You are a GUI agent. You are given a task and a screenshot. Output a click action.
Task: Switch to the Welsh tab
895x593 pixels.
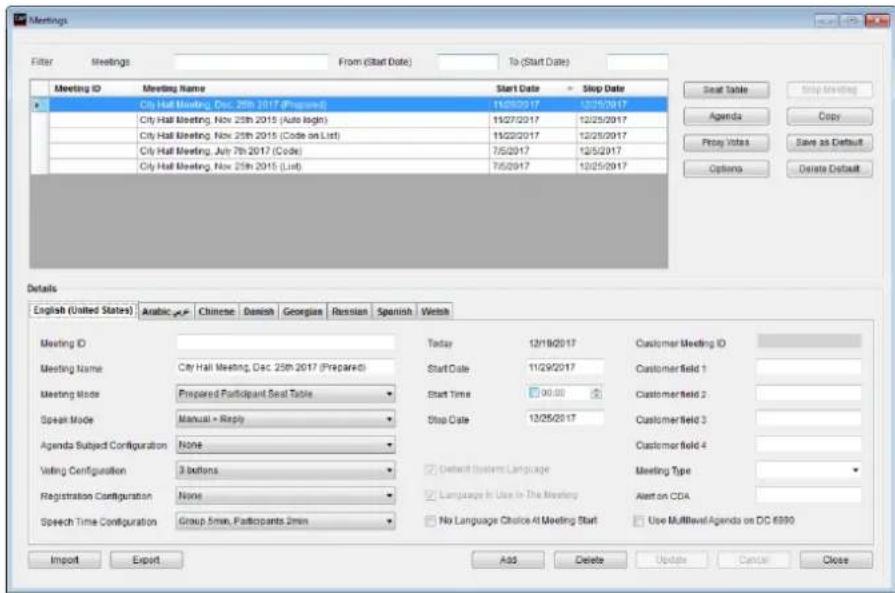435,312
